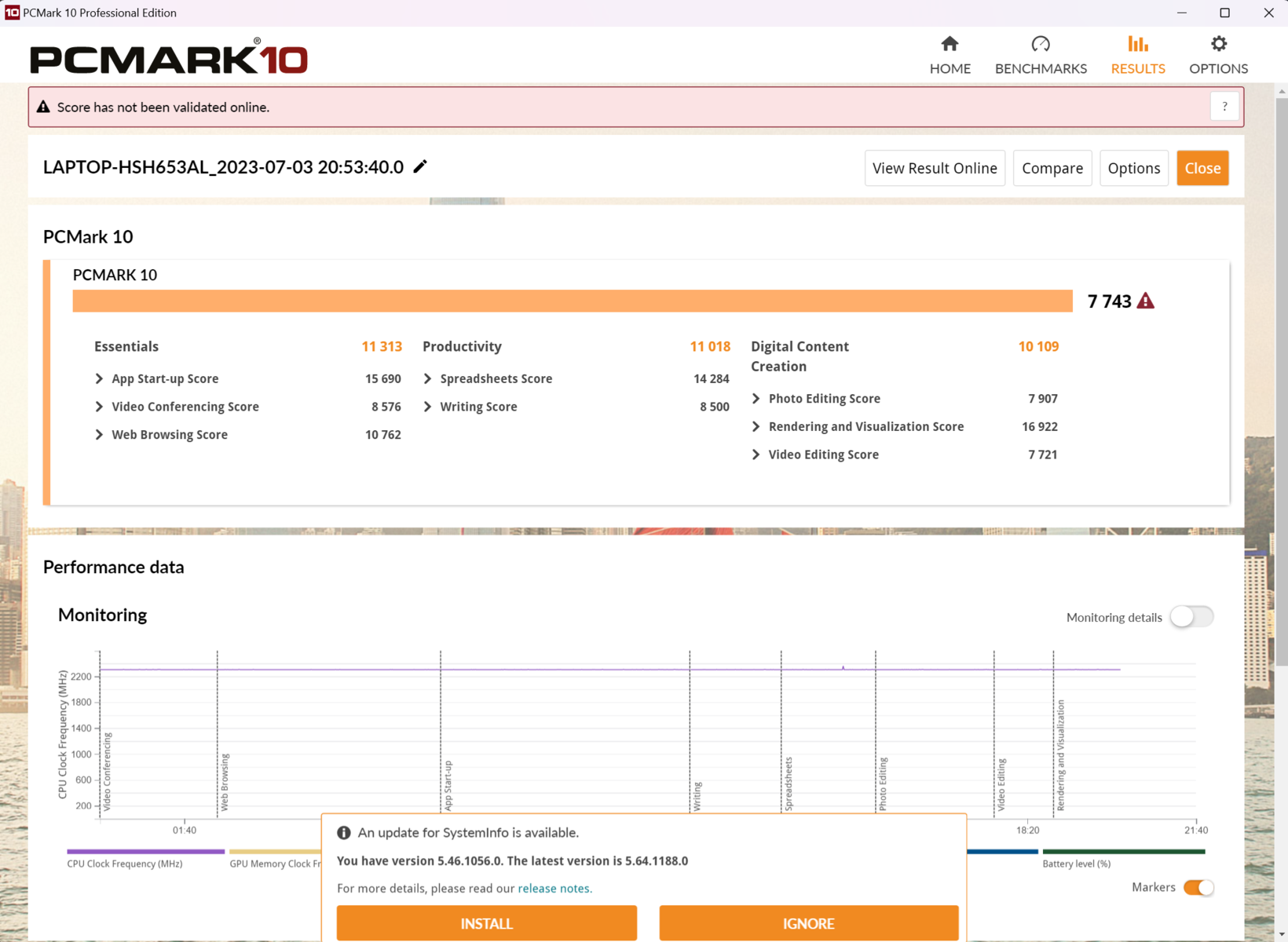Click the Compare button
1288x942 pixels.
pos(1052,168)
